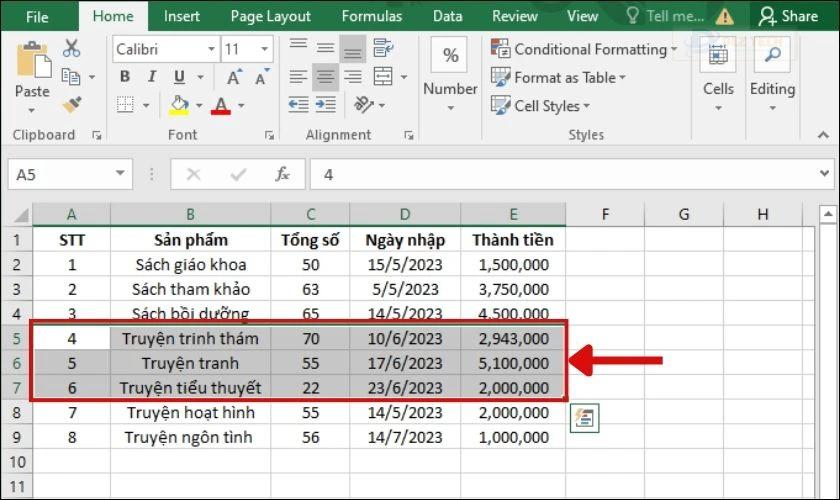The width and height of the screenshot is (840, 500).
Task: Switch to the Page Layout tab
Action: (x=271, y=16)
